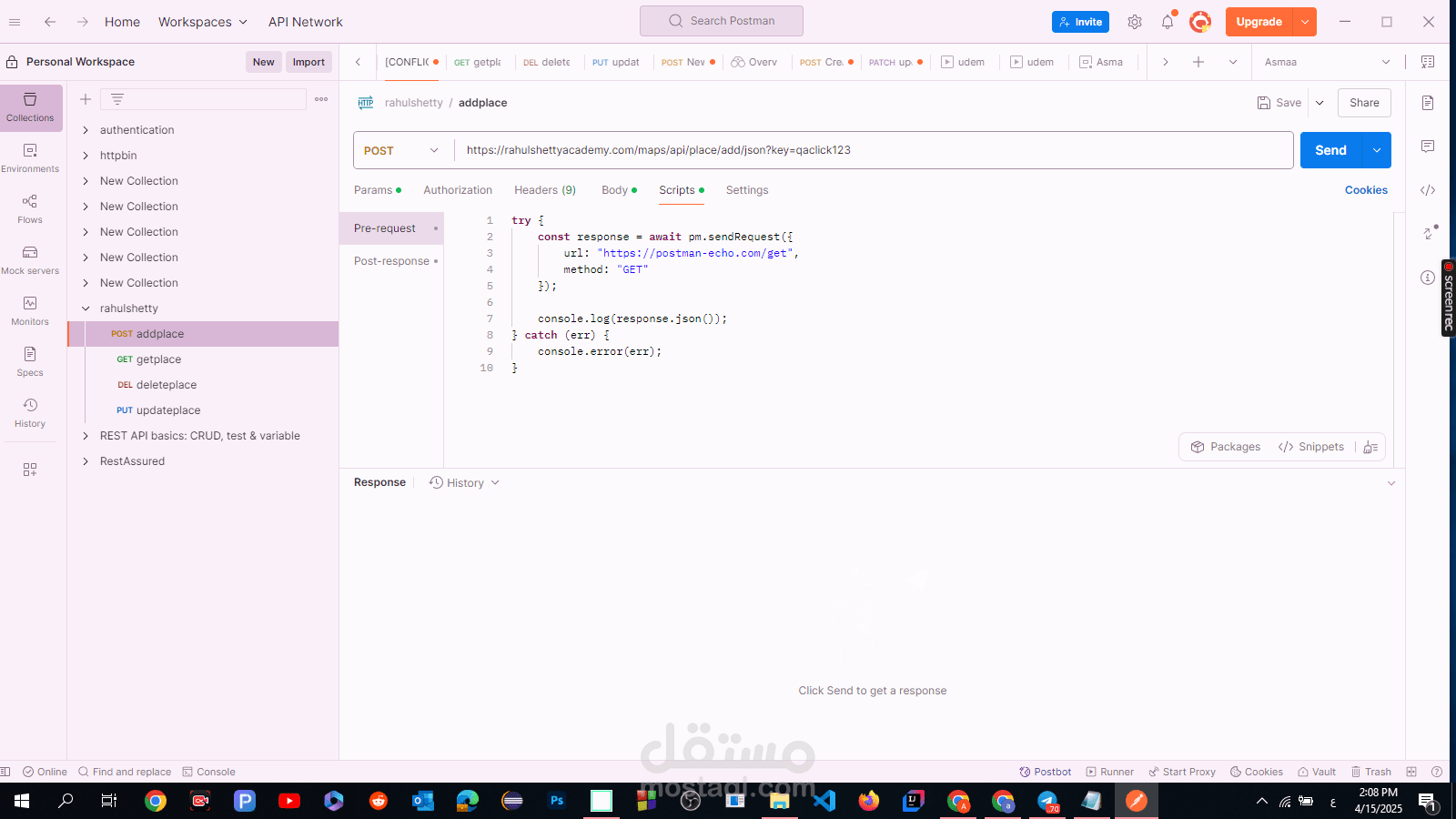Click the Send button

tap(1330, 150)
